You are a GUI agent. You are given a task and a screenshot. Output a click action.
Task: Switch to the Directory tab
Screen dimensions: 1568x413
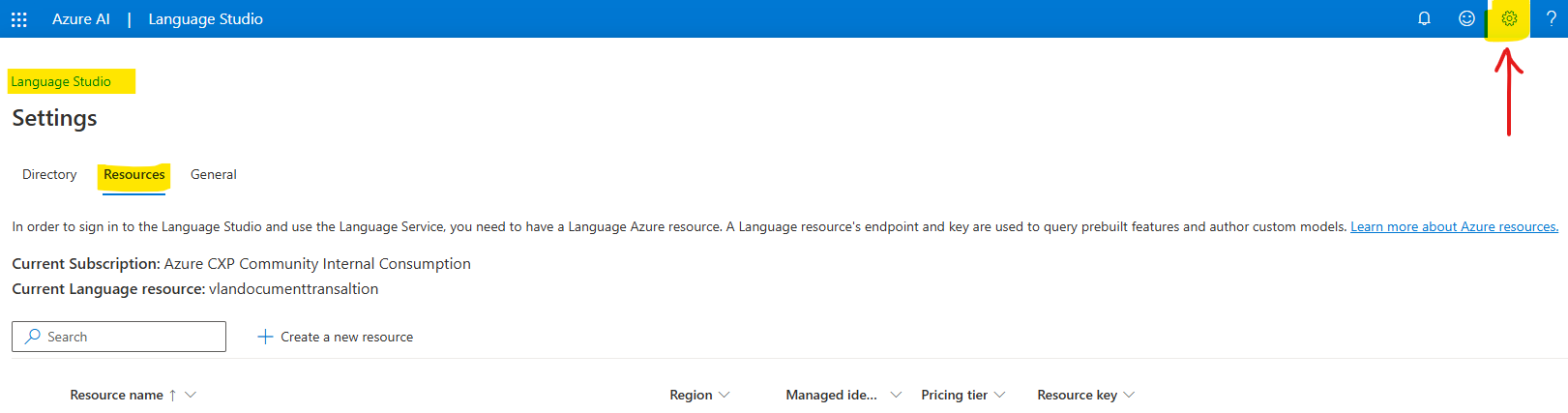click(49, 175)
